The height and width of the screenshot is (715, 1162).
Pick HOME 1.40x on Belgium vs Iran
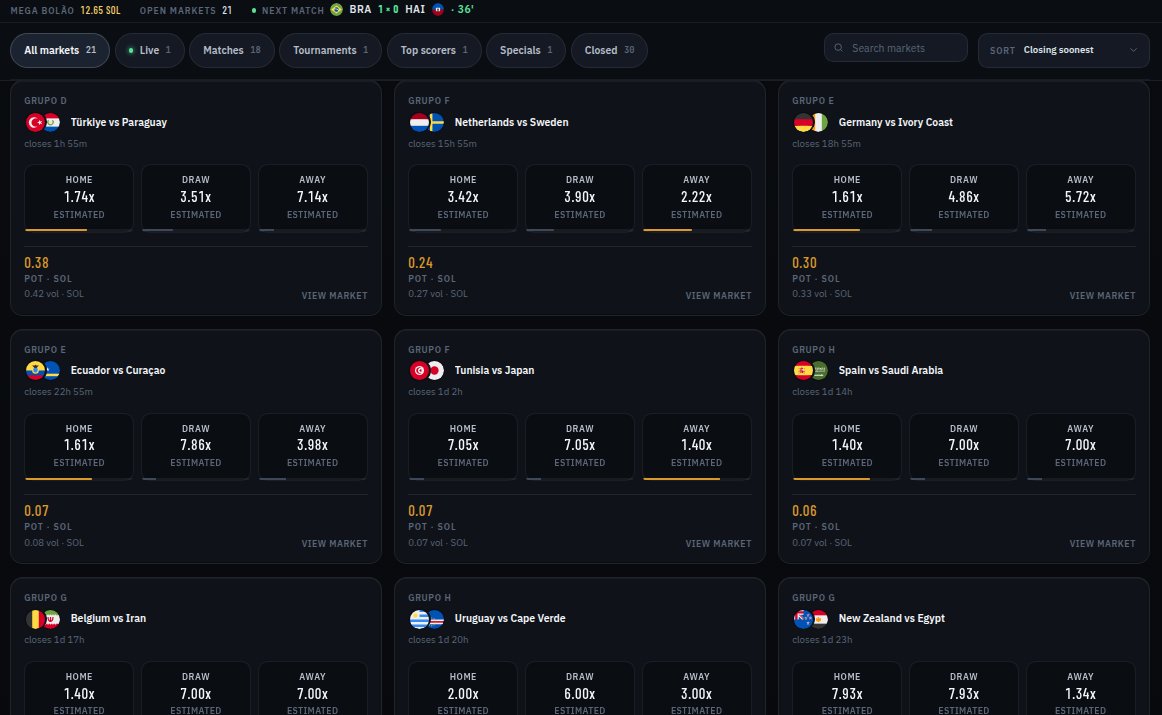click(79, 689)
